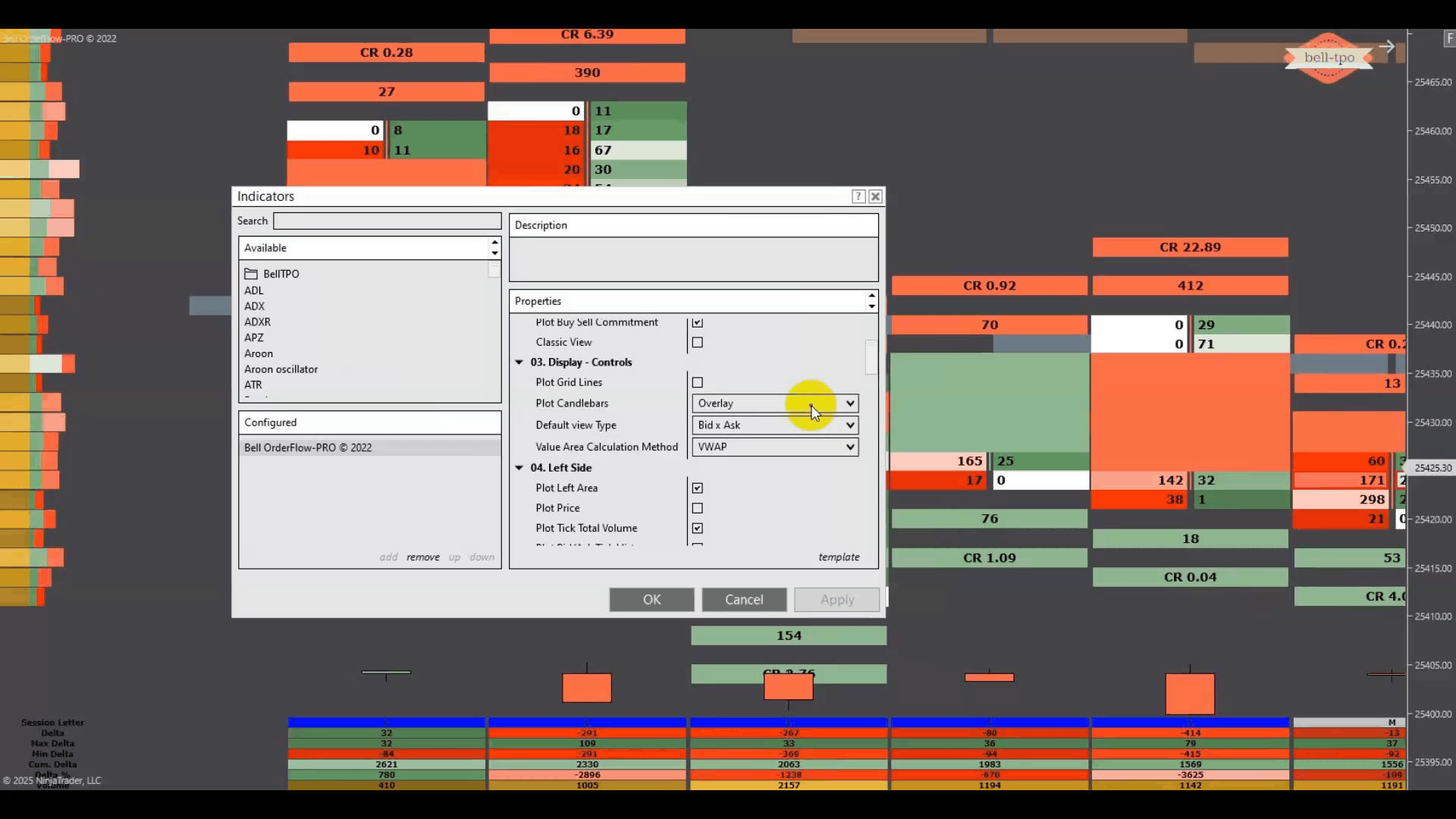
Task: Select ADX in Available indicators list
Action: pyautogui.click(x=255, y=306)
